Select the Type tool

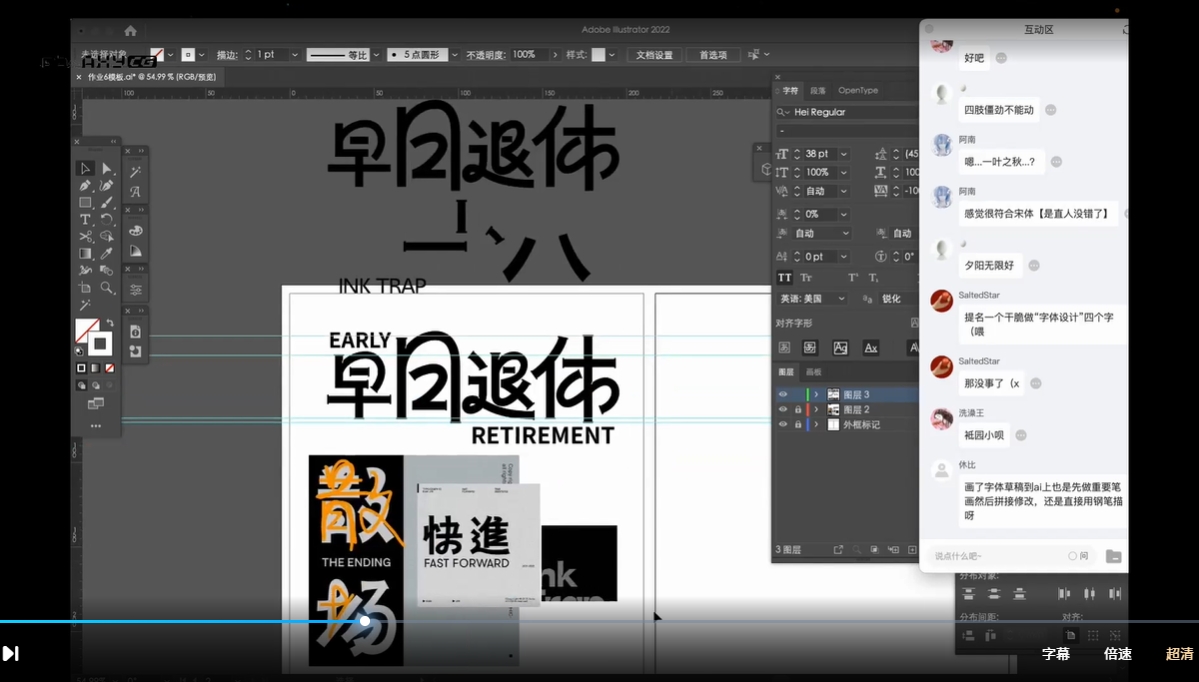click(x=85, y=220)
